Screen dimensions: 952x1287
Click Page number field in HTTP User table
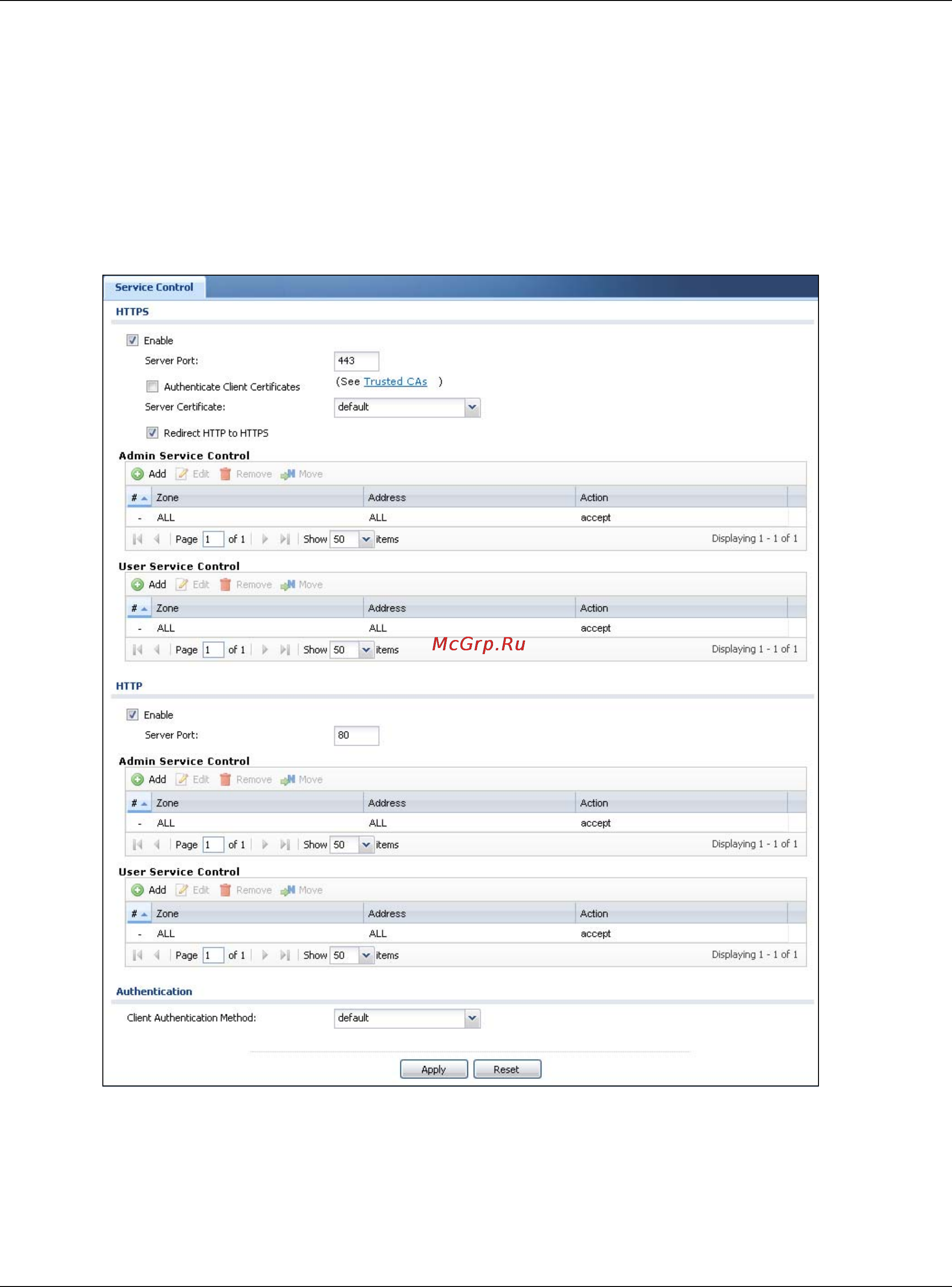[x=213, y=955]
